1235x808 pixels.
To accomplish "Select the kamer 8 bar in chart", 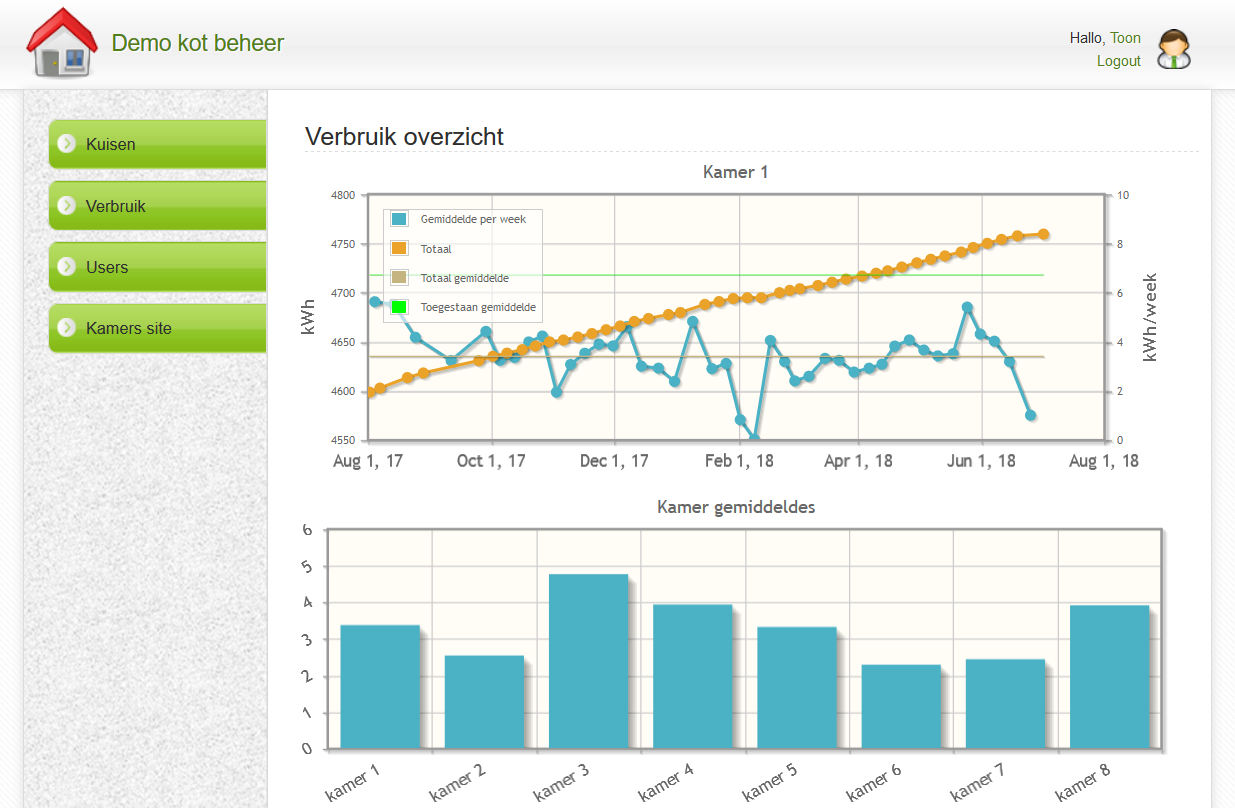I will 1109,677.
